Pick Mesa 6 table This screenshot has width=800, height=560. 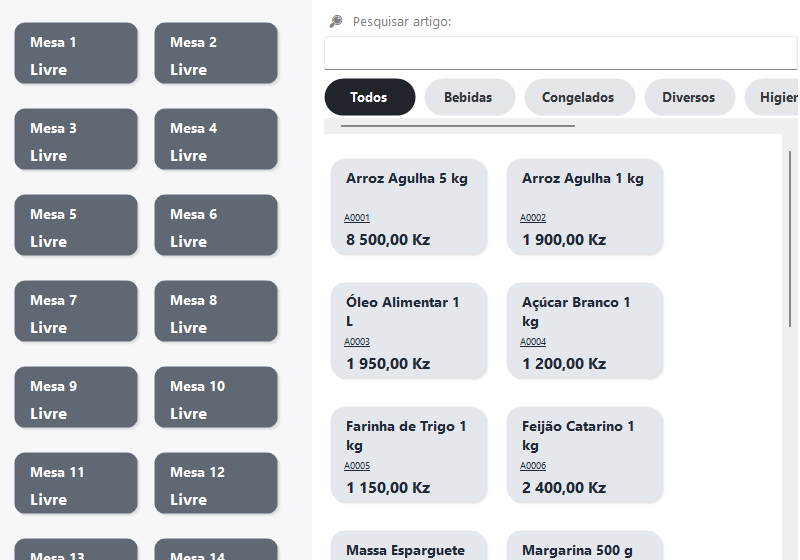216,225
